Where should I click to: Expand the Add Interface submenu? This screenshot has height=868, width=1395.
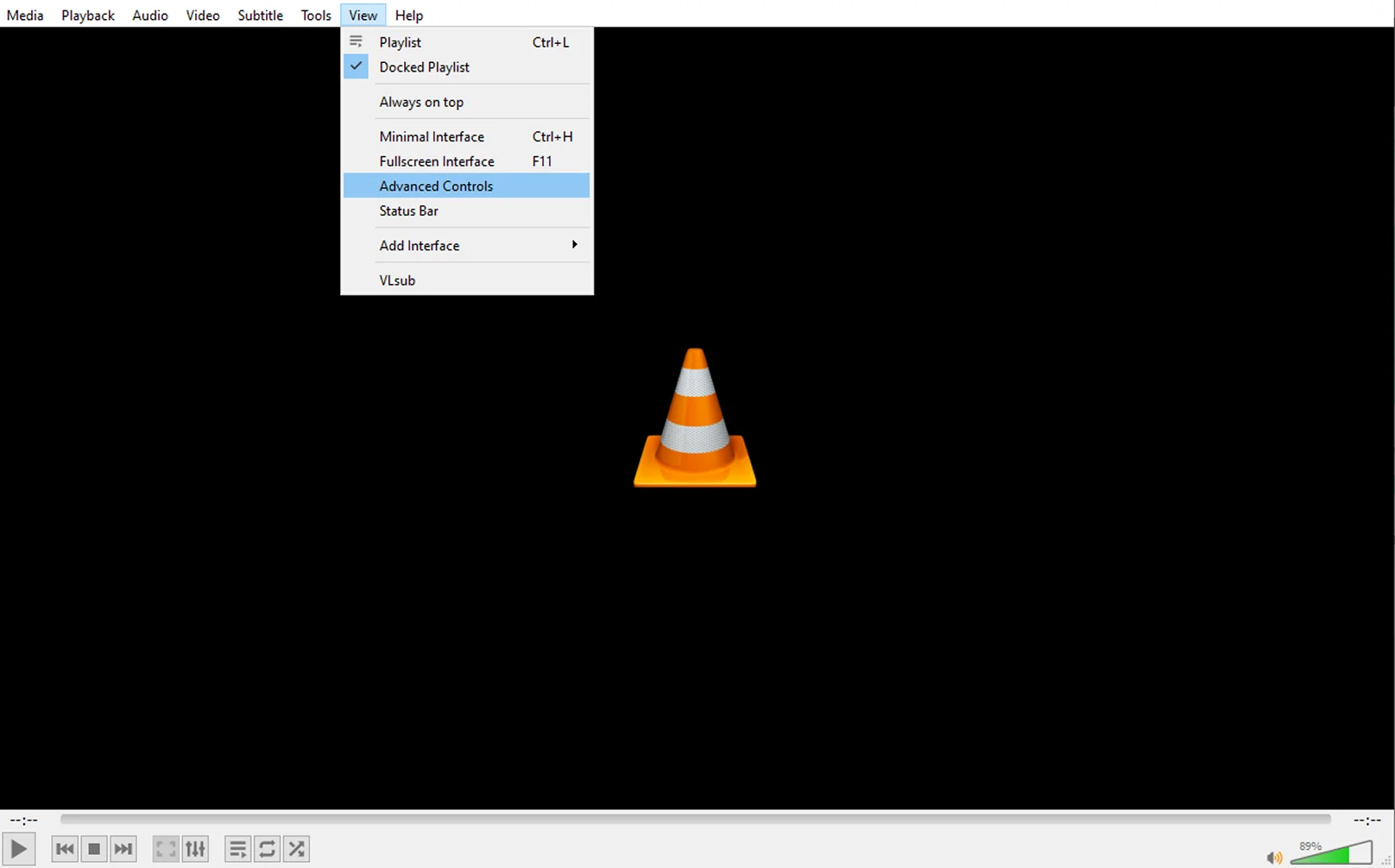pyautogui.click(x=466, y=245)
